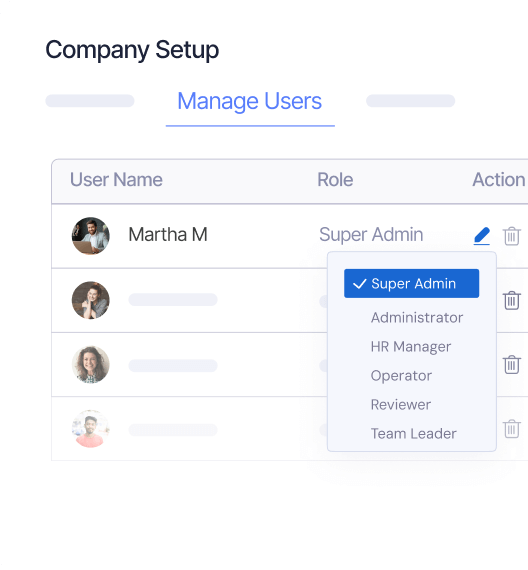Image resolution: width=528 pixels, height=570 pixels.
Task: Click trash icon in the second user row
Action: tap(512, 300)
